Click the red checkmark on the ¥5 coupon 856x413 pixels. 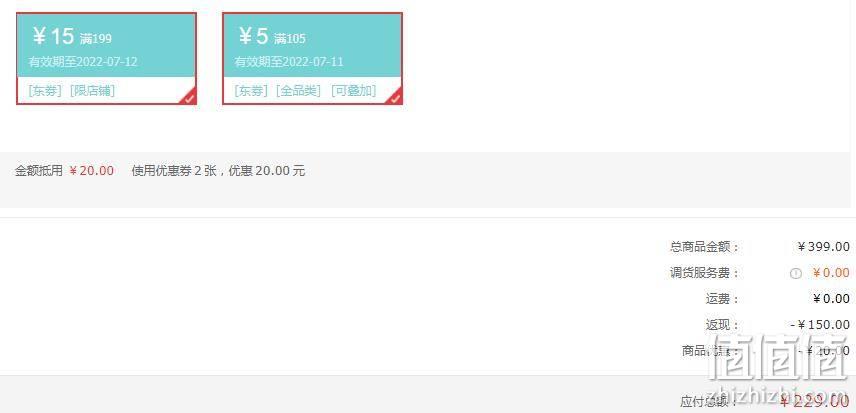[x=395, y=97]
